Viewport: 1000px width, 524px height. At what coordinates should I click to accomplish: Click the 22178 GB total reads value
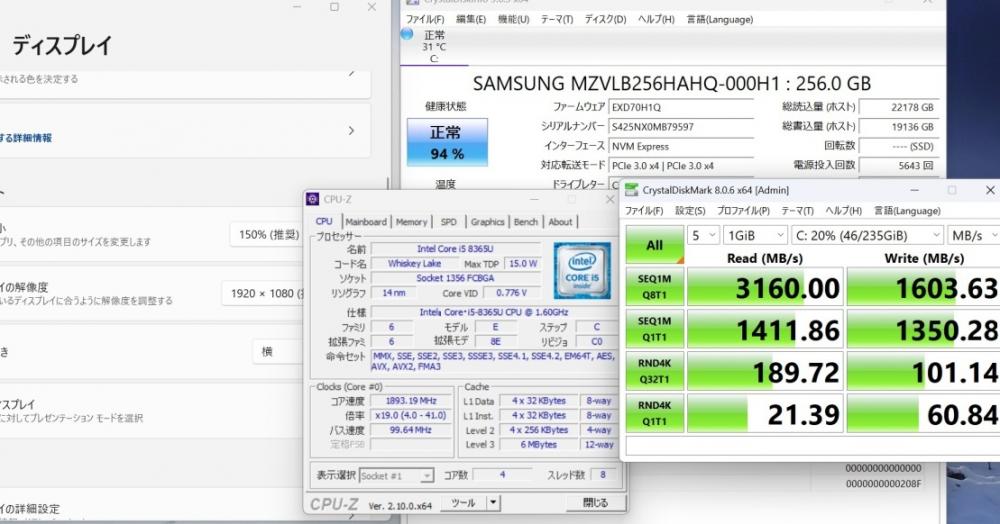coord(899,108)
